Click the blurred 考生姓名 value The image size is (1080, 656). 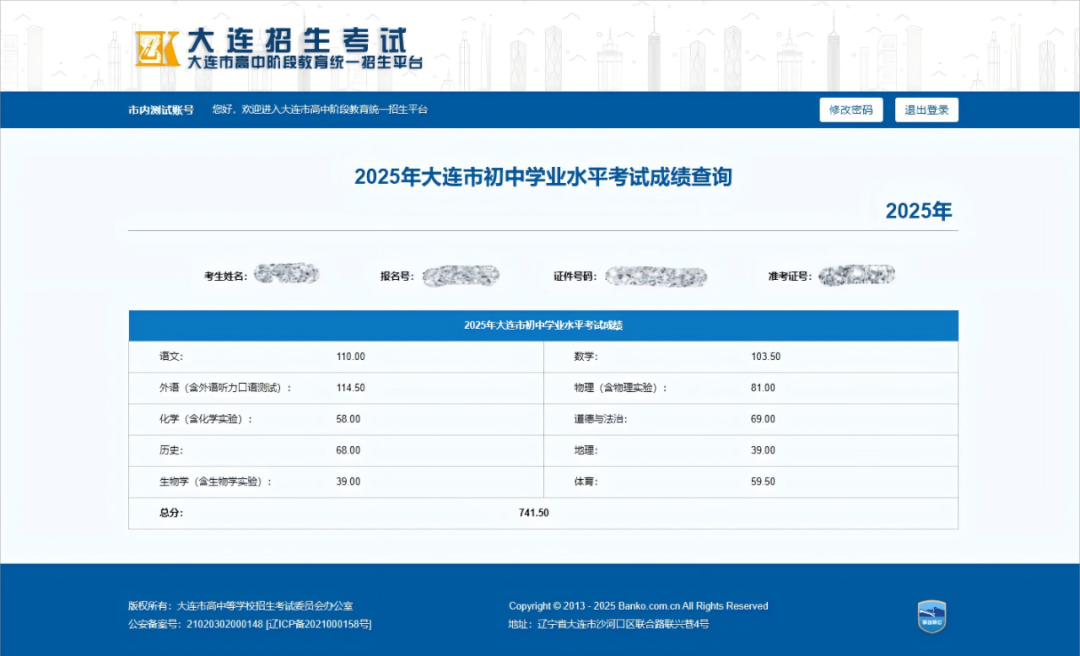tap(286, 274)
